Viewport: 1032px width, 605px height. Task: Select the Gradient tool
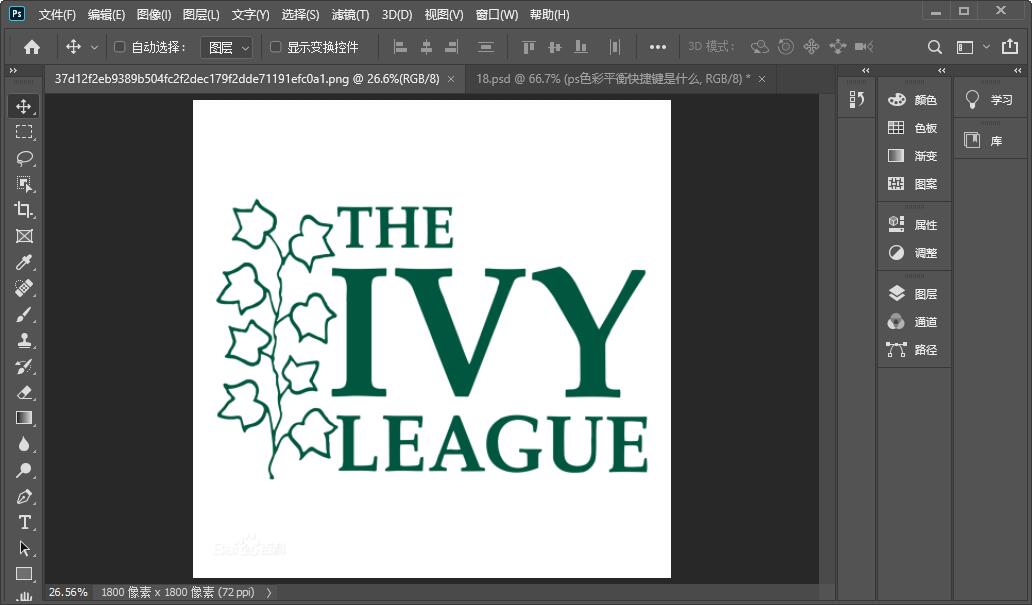[24, 418]
